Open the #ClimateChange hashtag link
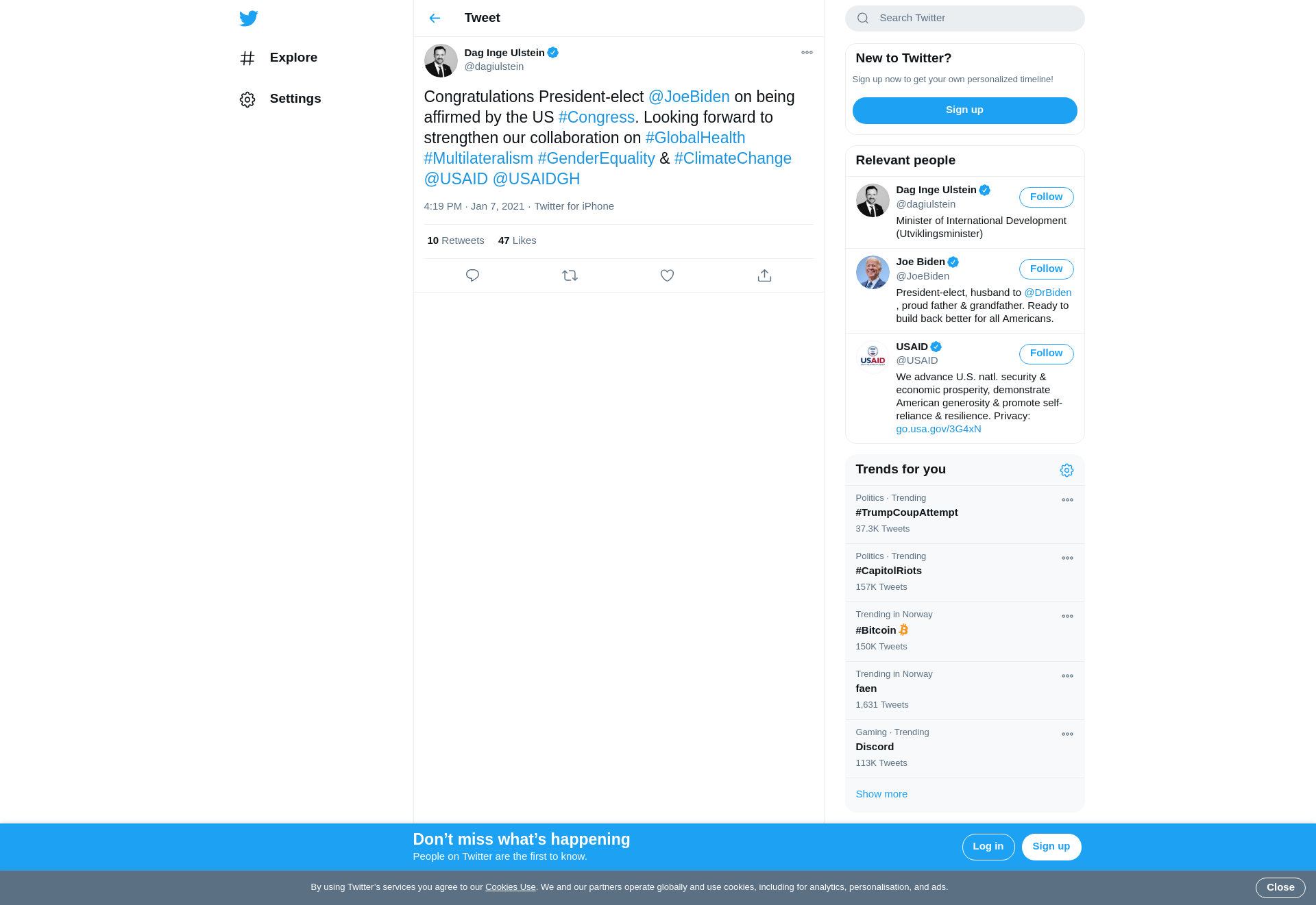 tap(733, 158)
